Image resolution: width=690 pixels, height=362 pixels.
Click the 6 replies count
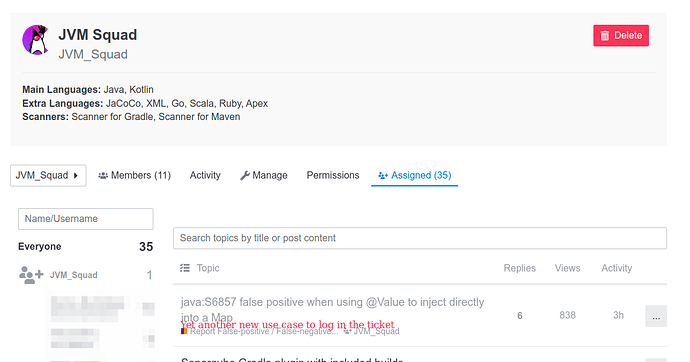pos(520,316)
